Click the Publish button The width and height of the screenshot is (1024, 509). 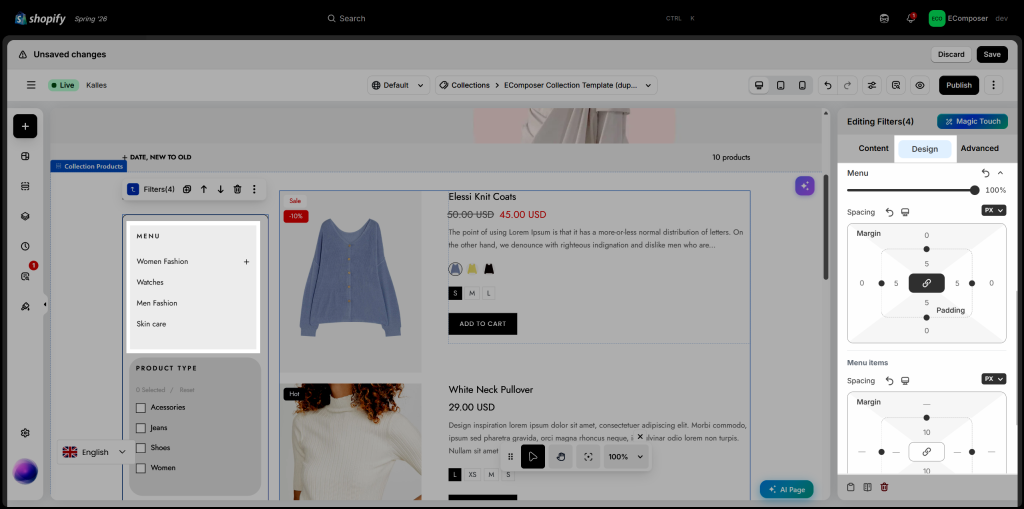coord(959,85)
